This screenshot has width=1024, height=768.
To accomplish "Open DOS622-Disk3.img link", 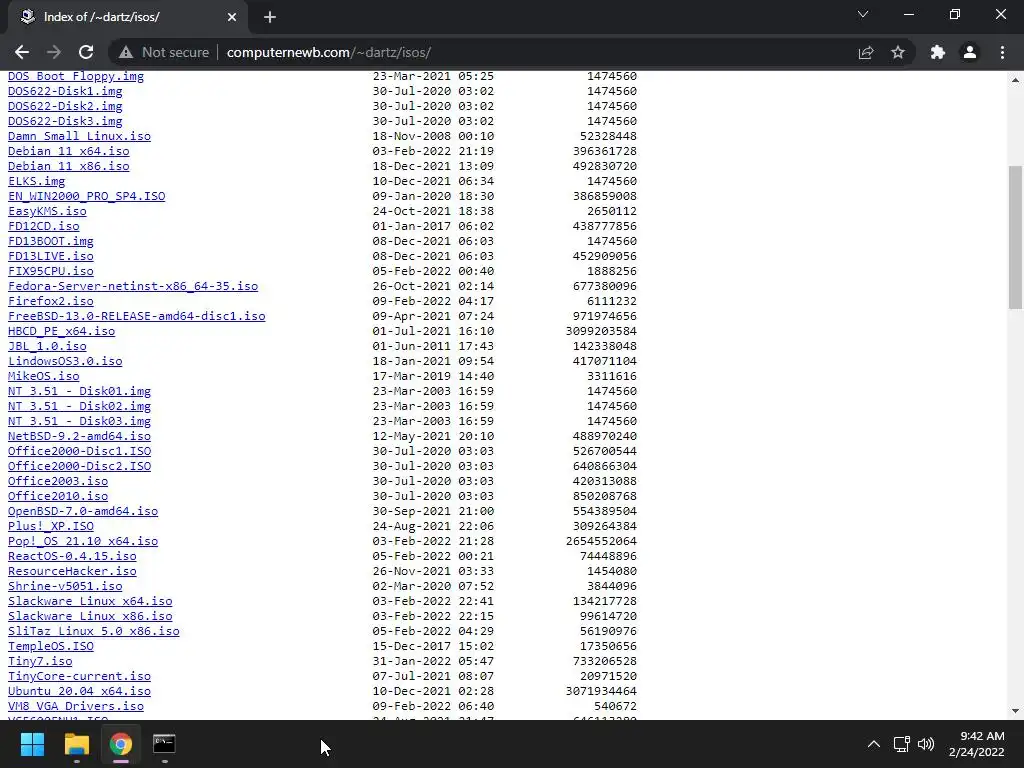I will [x=65, y=121].
